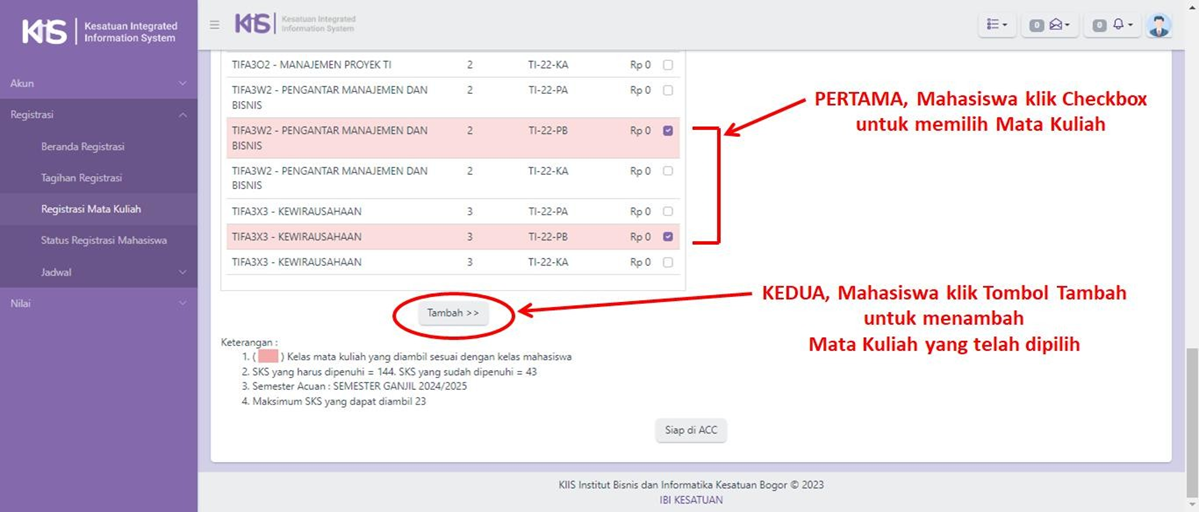Click the hamburger menu icon
This screenshot has width=1199, height=512.
(x=215, y=25)
